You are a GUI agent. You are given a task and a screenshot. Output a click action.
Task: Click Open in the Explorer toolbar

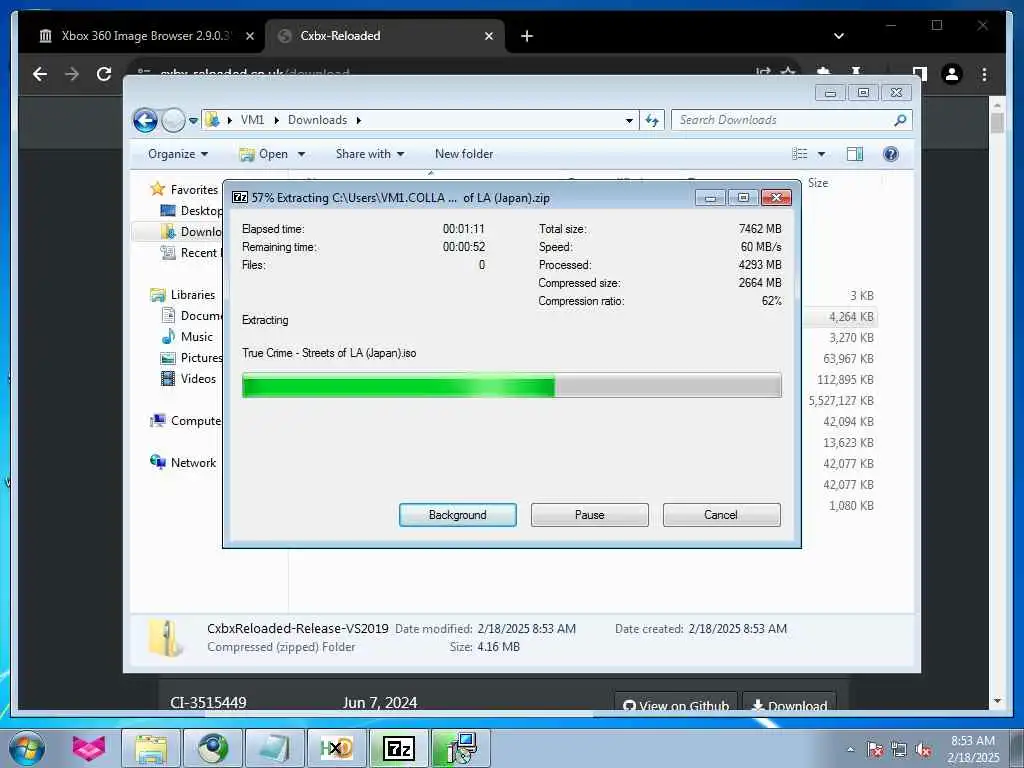(264, 154)
